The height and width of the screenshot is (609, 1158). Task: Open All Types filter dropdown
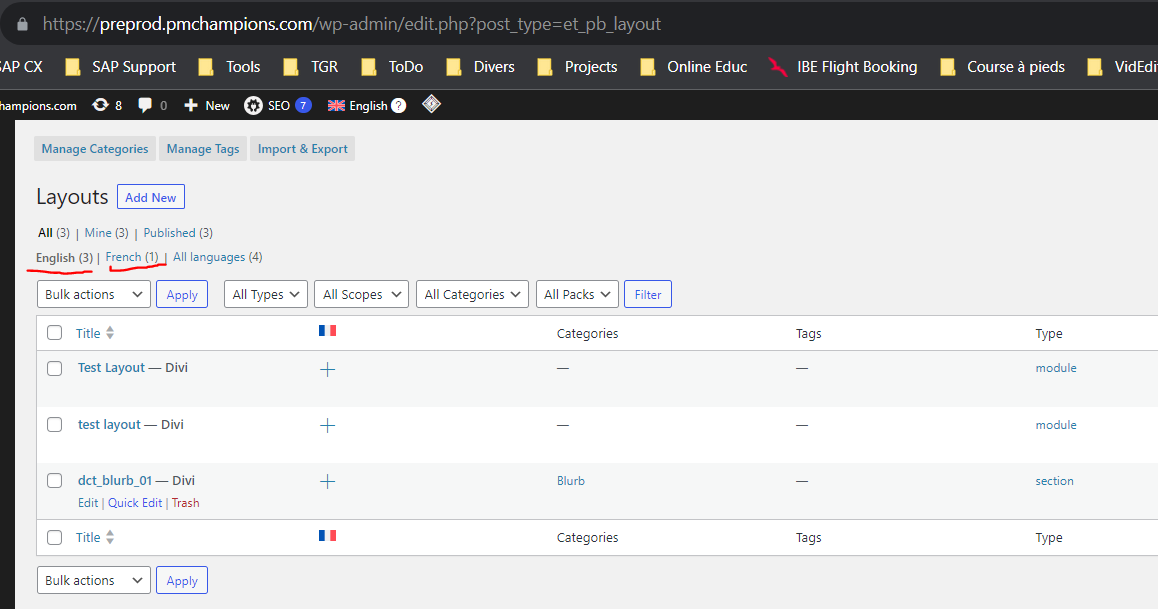[x=266, y=294]
